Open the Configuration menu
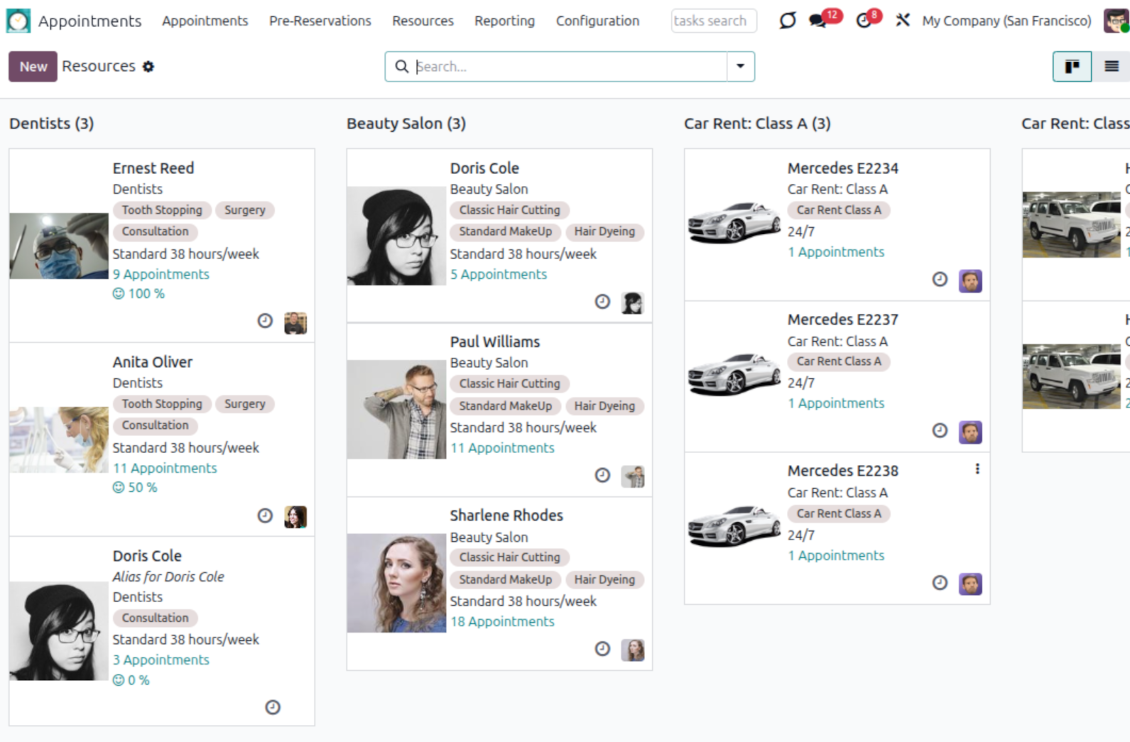Viewport: 1130px width, 742px height. tap(597, 21)
